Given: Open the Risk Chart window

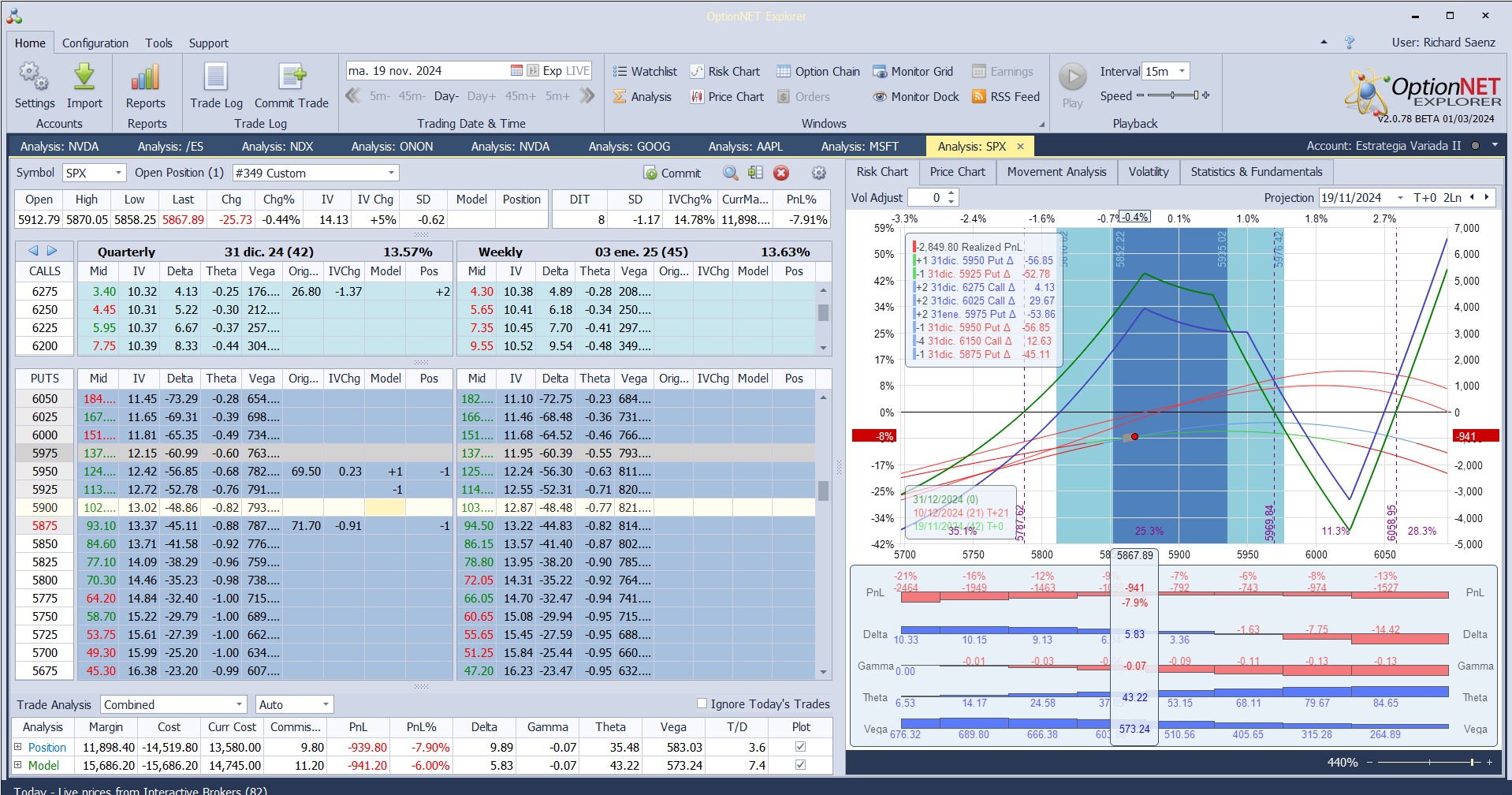Looking at the screenshot, I should (x=725, y=72).
